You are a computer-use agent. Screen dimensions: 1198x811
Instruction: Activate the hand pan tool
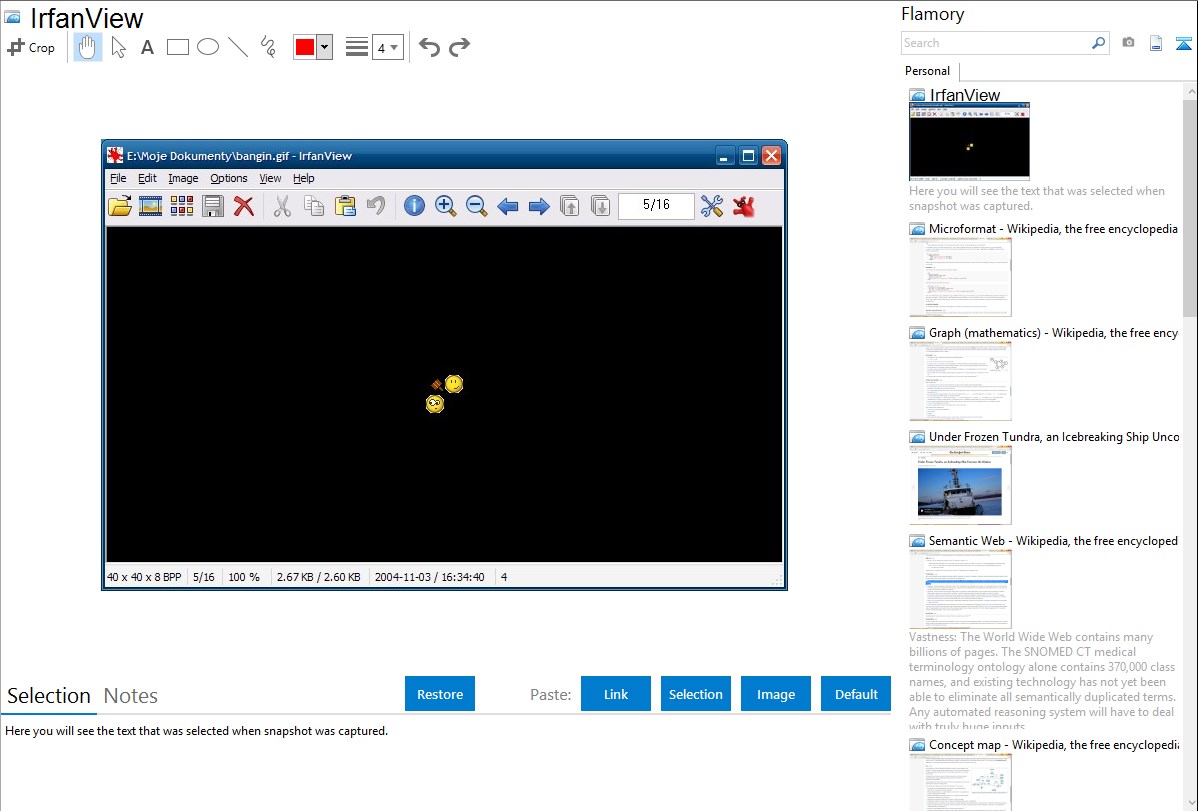pyautogui.click(x=88, y=47)
